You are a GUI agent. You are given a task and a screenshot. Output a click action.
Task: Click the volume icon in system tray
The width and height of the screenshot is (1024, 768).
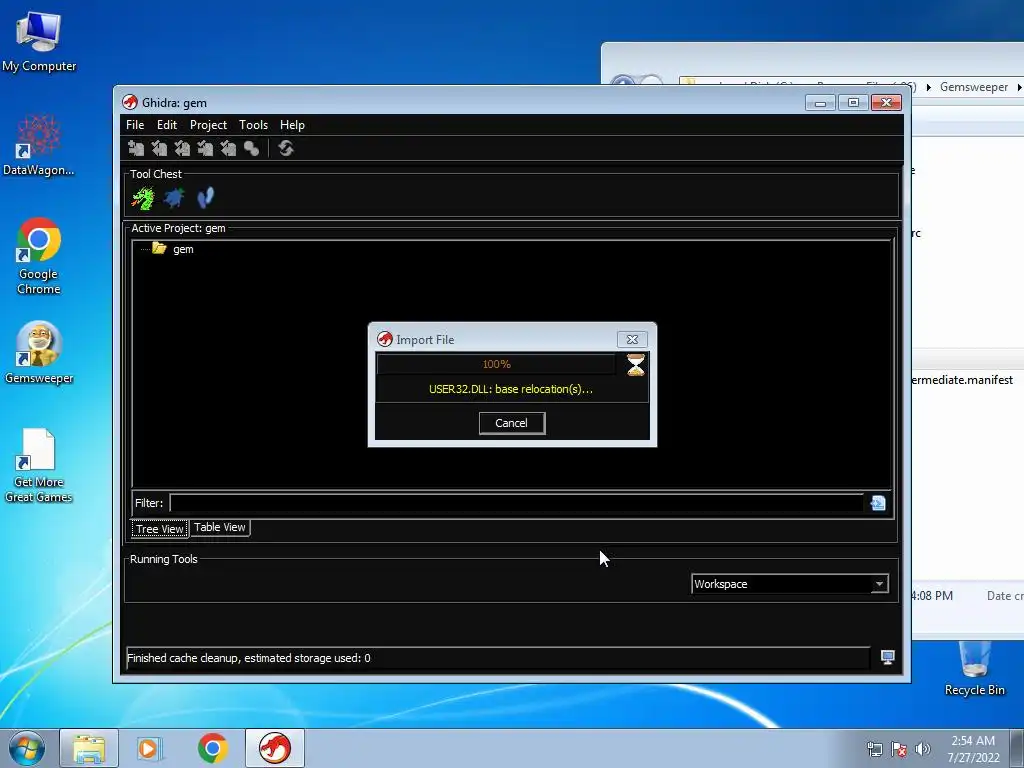922,749
